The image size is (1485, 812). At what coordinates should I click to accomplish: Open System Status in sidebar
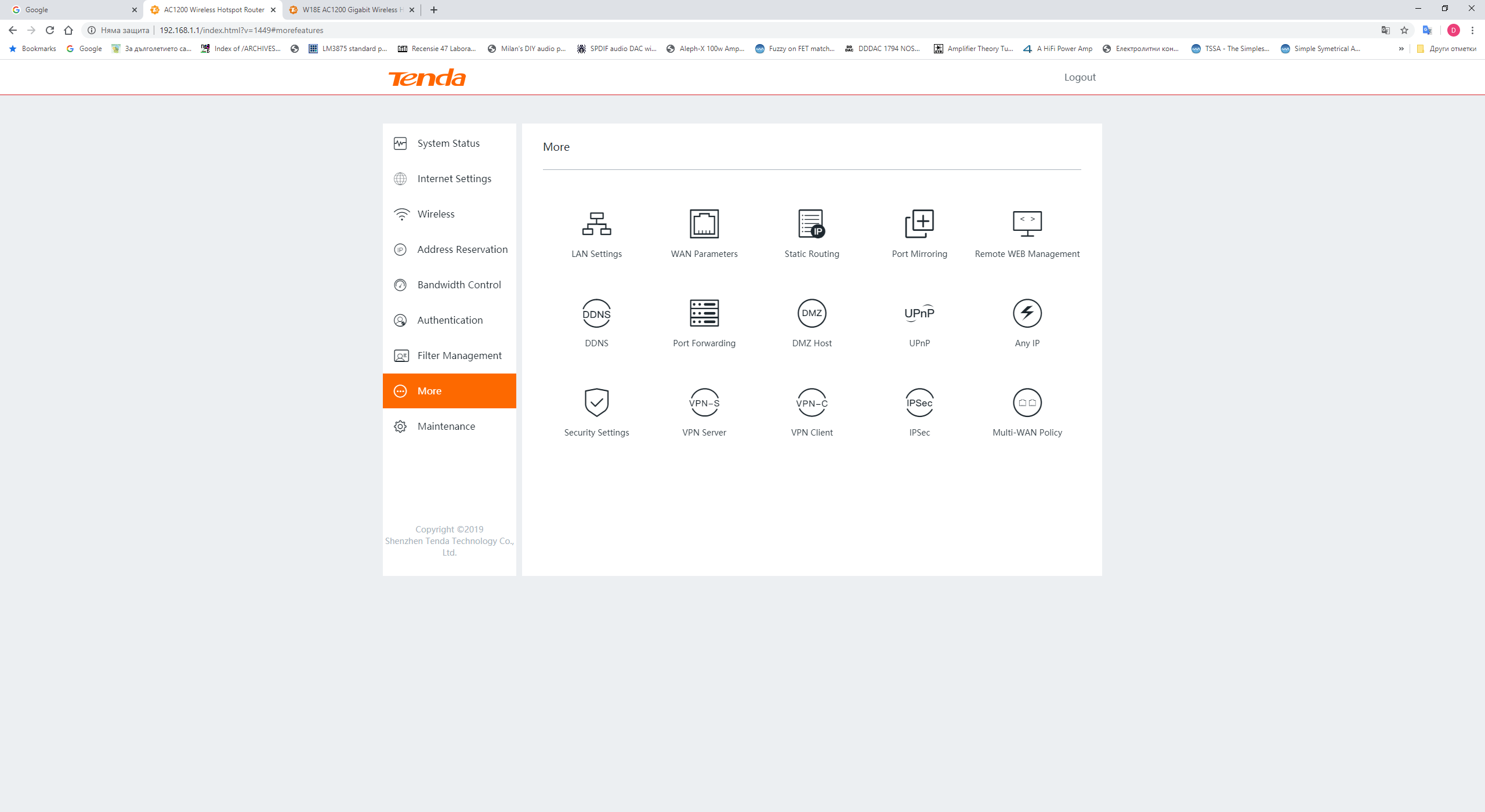point(450,143)
